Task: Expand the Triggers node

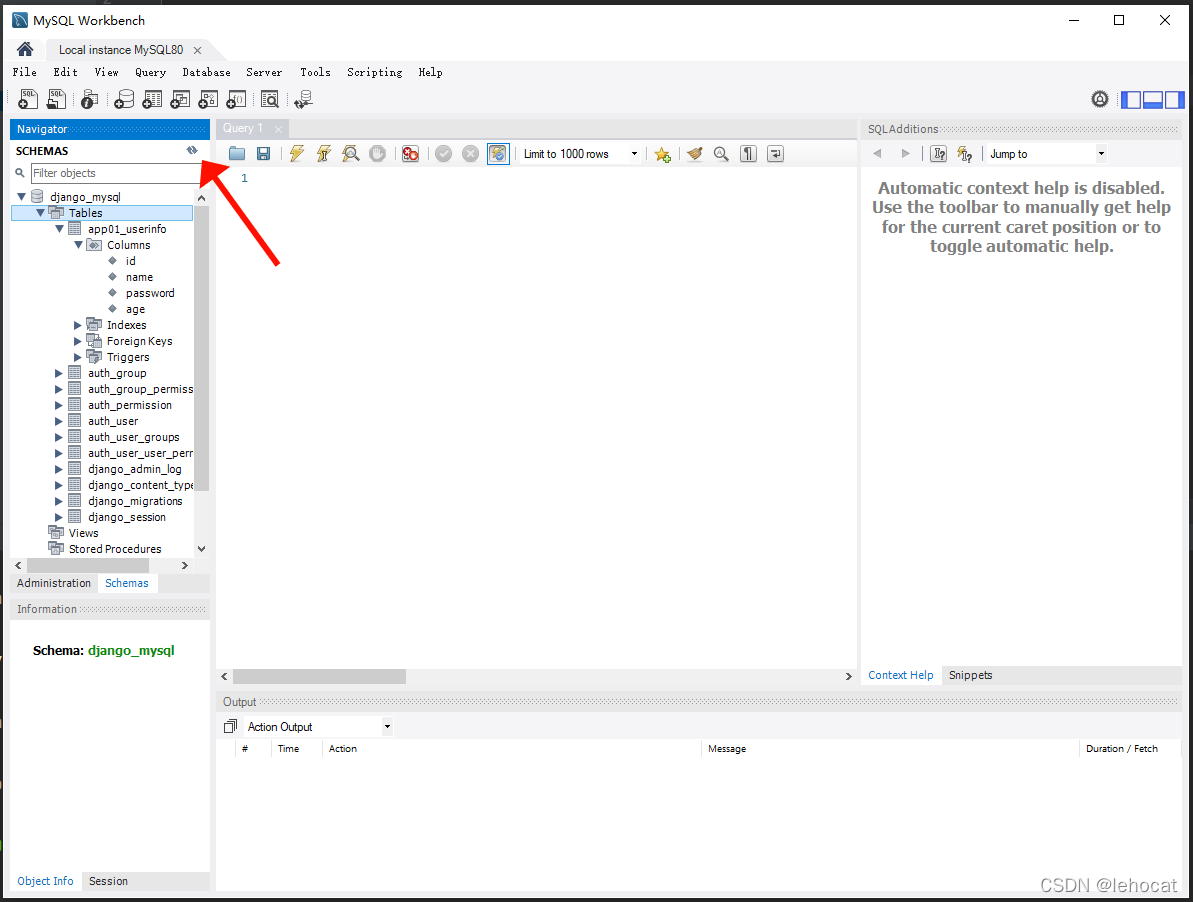Action: [x=78, y=357]
